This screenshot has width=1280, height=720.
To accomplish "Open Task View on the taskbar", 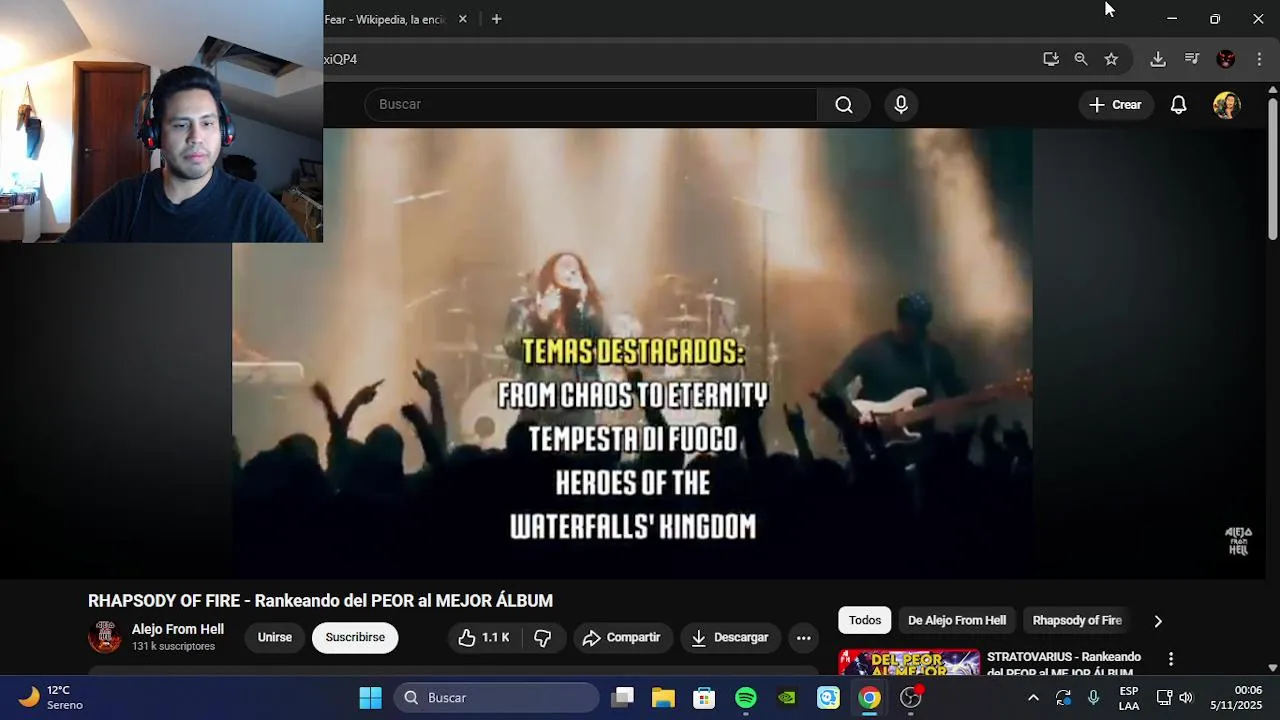I will pyautogui.click(x=623, y=698).
